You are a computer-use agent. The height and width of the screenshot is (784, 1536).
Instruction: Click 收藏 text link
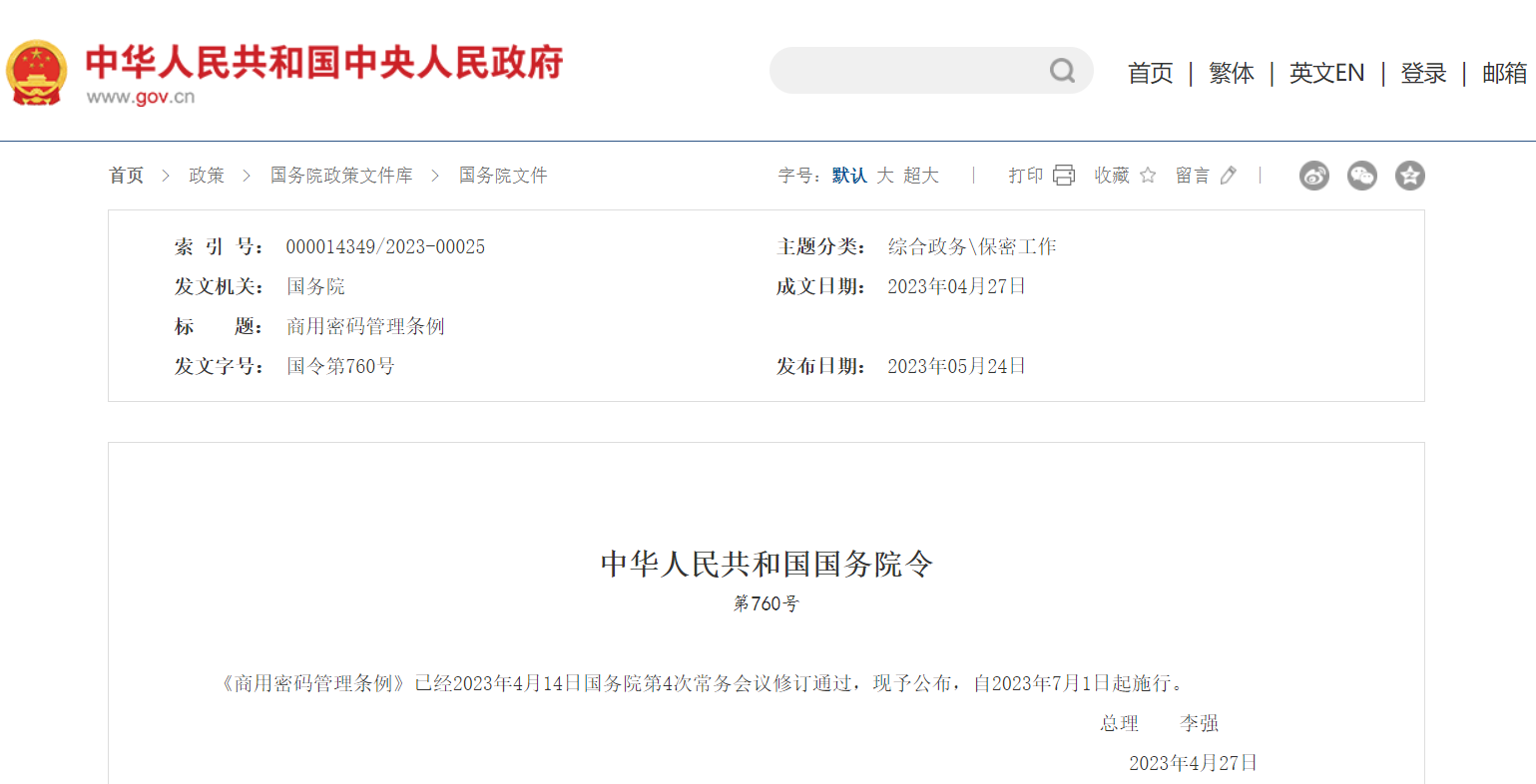tap(1112, 176)
